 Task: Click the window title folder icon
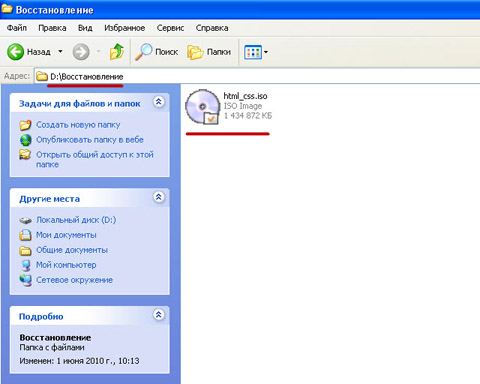point(7,9)
